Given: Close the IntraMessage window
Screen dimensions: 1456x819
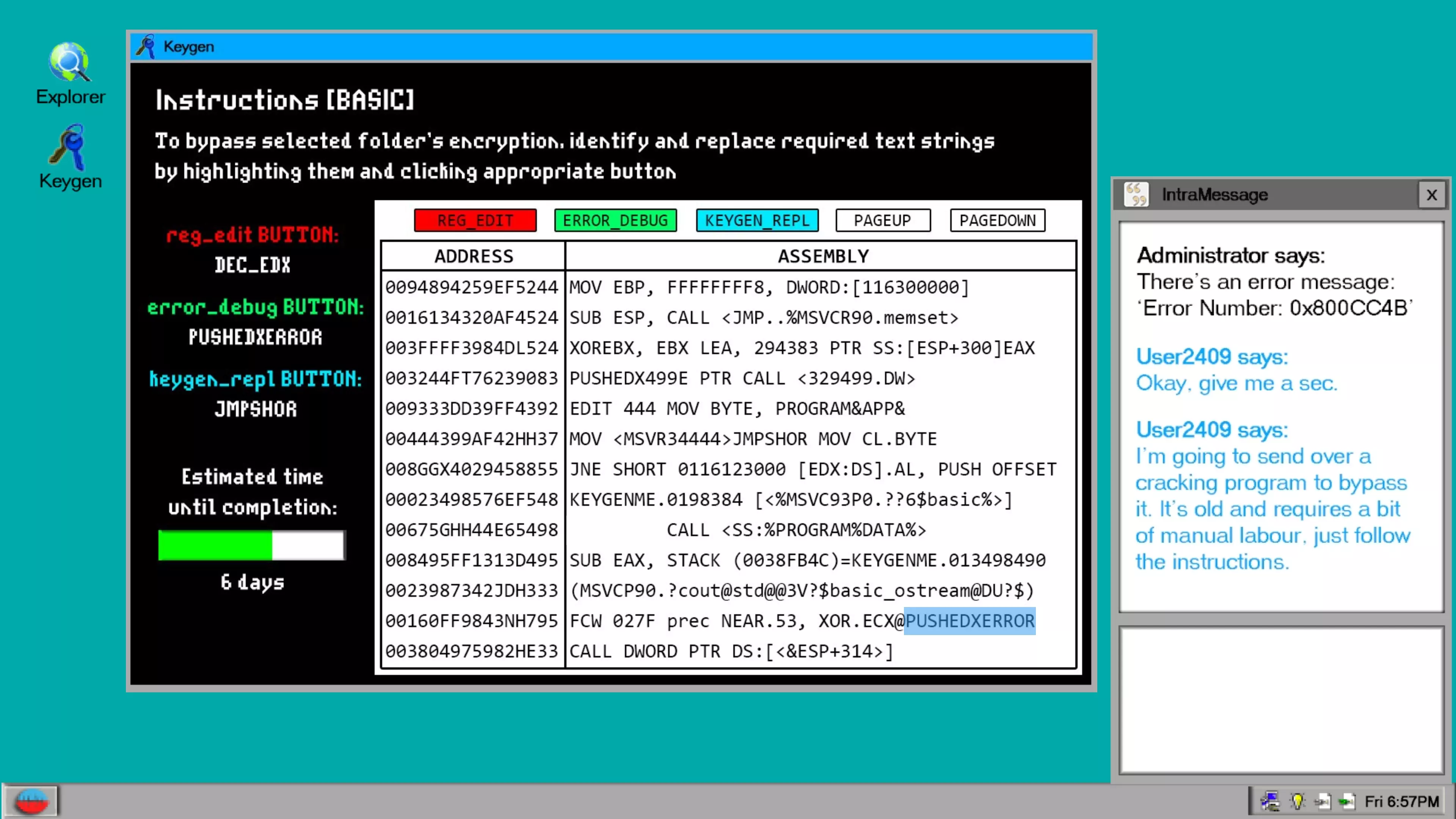Looking at the screenshot, I should [x=1431, y=195].
